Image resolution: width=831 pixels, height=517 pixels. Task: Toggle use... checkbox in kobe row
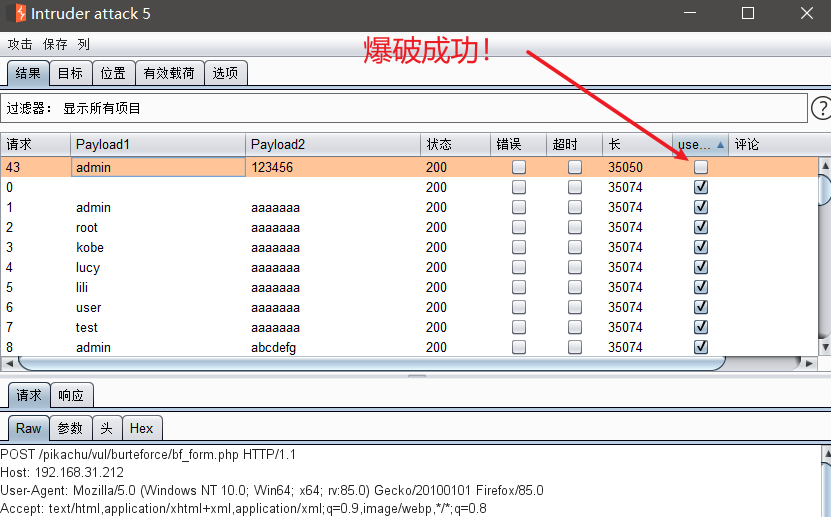click(701, 247)
